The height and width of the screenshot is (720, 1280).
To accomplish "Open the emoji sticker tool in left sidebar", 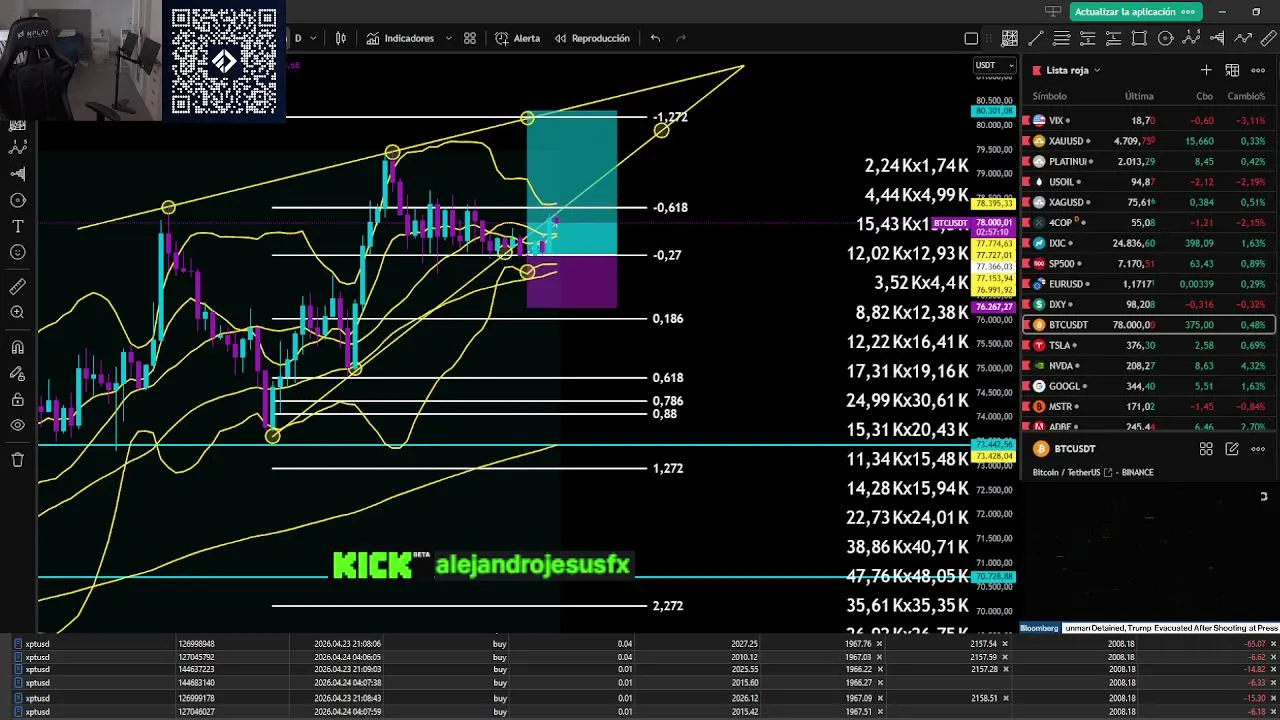I will click(x=17, y=253).
